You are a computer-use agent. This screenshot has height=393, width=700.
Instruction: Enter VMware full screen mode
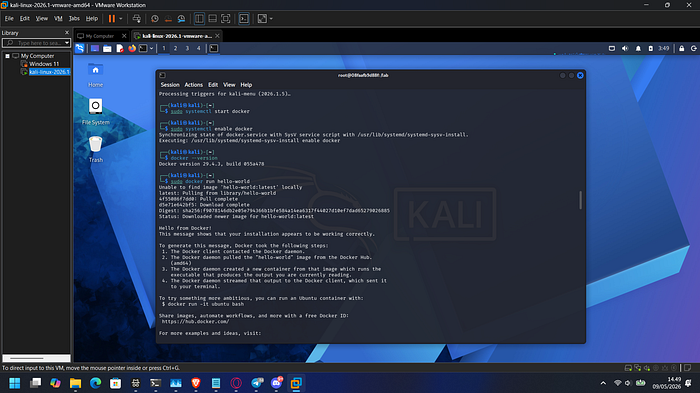point(226,19)
